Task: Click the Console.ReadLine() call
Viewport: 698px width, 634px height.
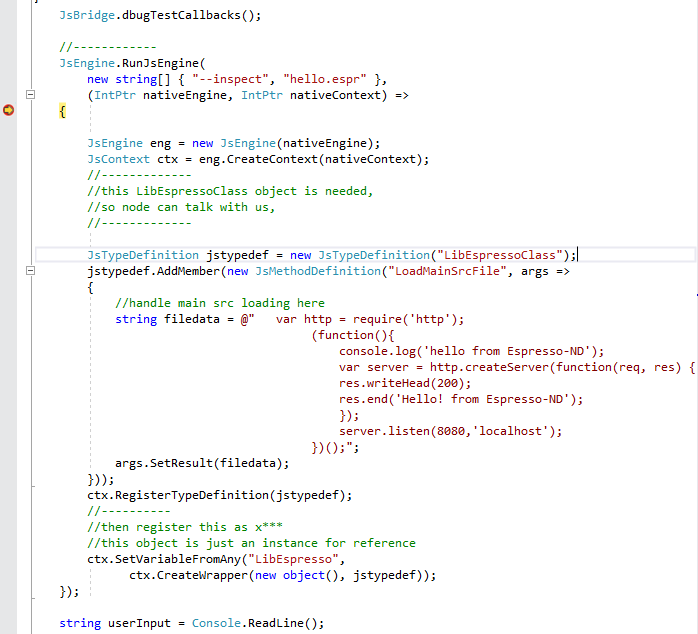Action: [255, 623]
